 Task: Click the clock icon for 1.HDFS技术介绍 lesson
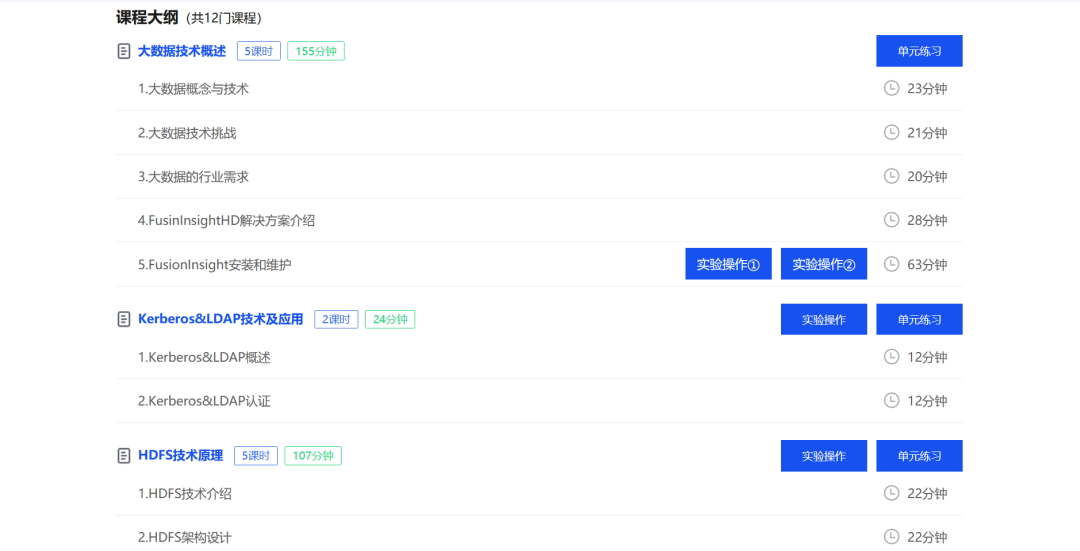click(891, 493)
